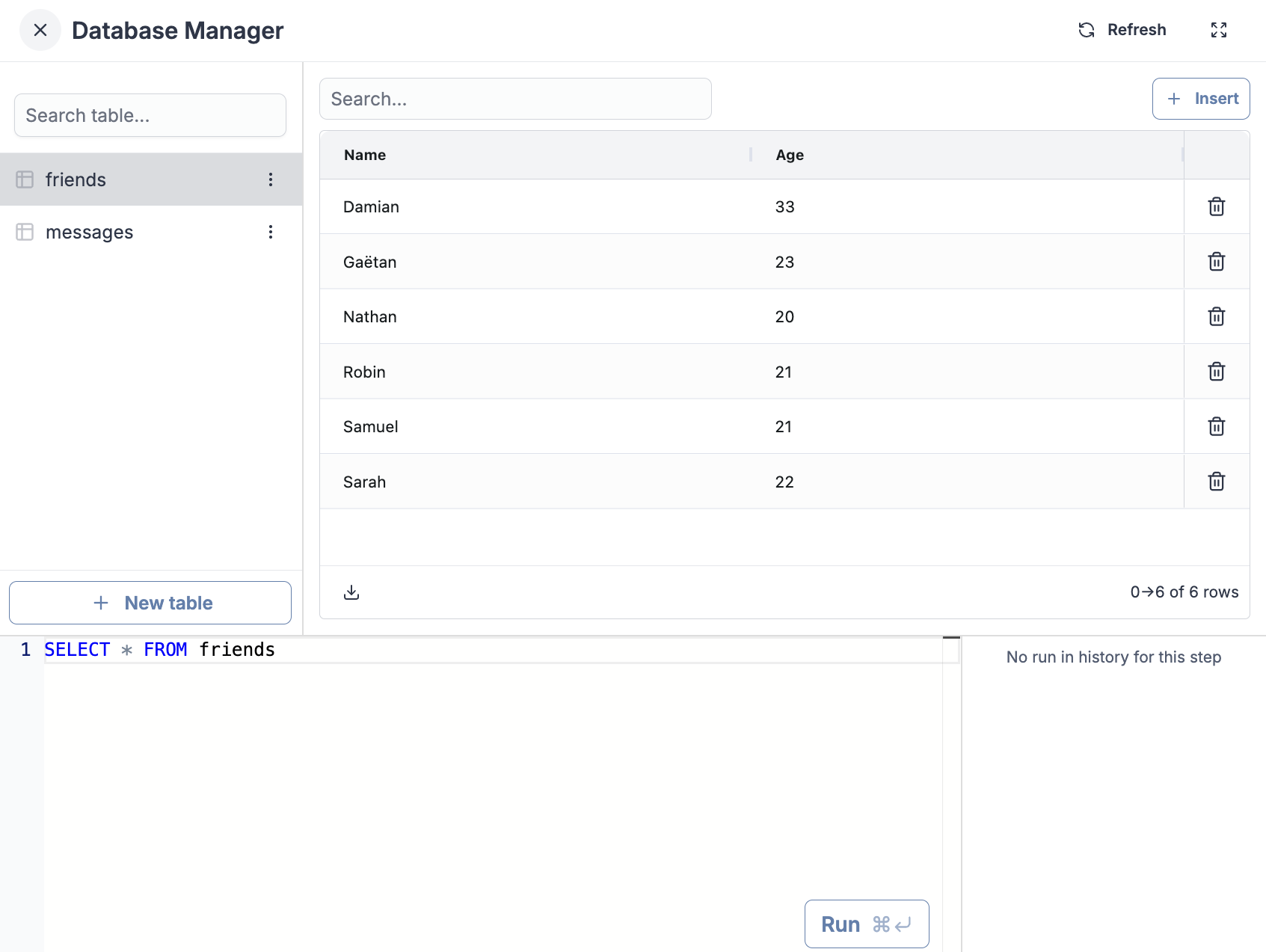The width and height of the screenshot is (1266, 952).
Task: Close the Database Manager panel
Action: (x=40, y=30)
